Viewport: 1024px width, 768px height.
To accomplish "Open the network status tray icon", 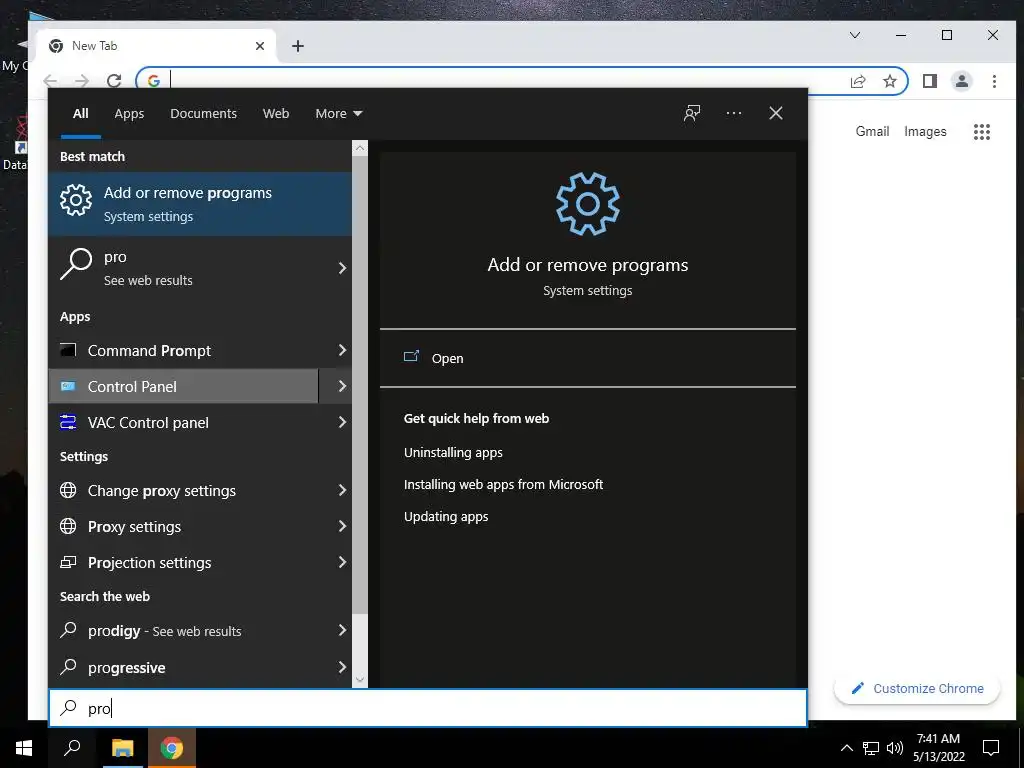I will [871, 748].
